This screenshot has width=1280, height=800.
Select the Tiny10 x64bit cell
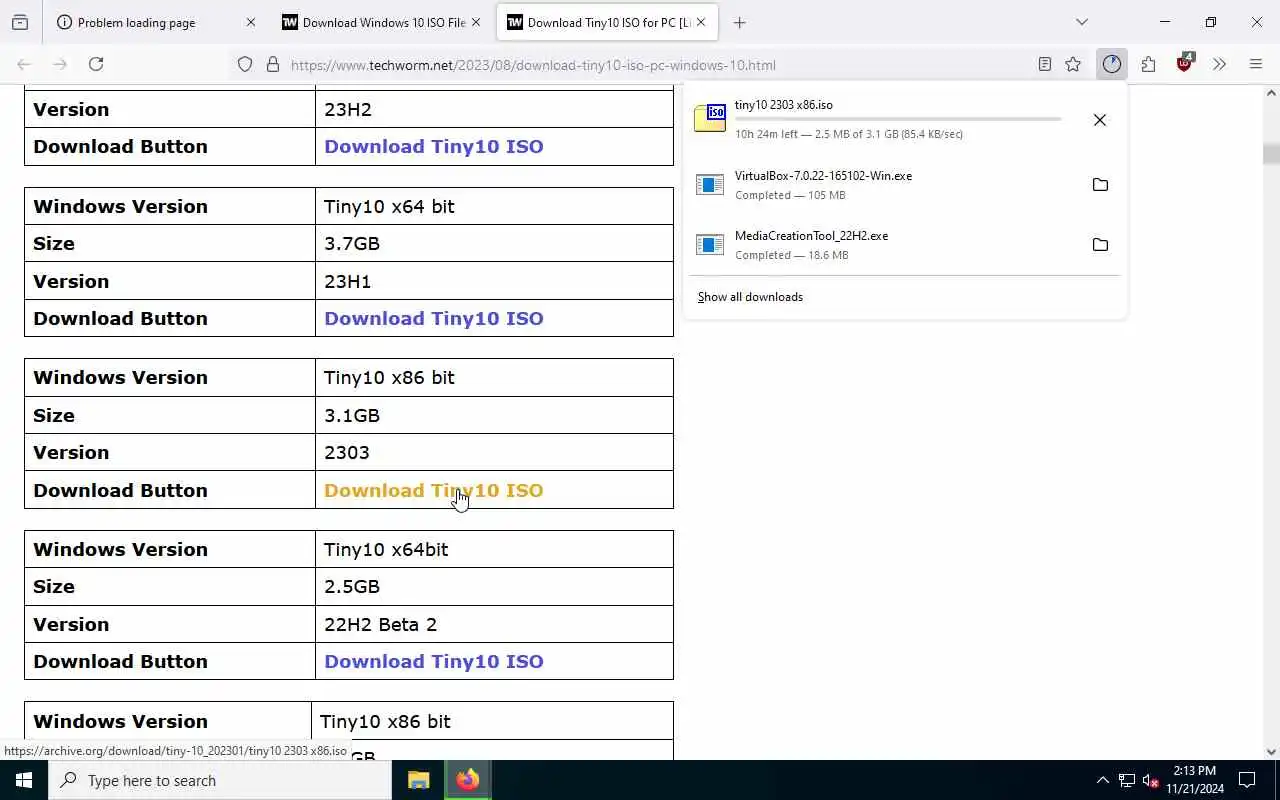pyautogui.click(x=494, y=549)
